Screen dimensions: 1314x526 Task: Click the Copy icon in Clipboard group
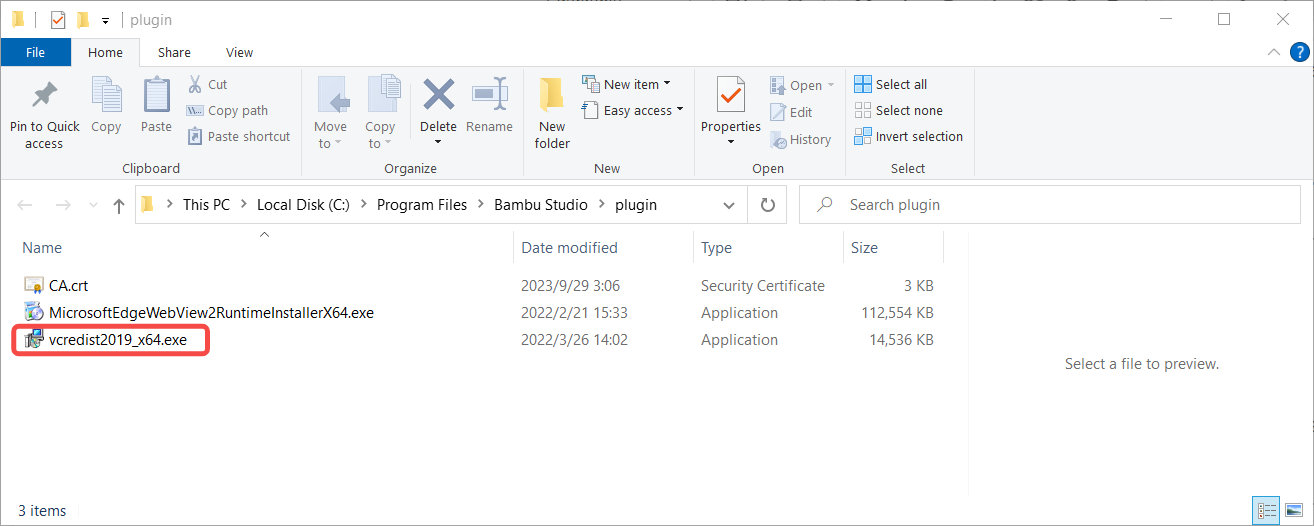click(x=106, y=96)
